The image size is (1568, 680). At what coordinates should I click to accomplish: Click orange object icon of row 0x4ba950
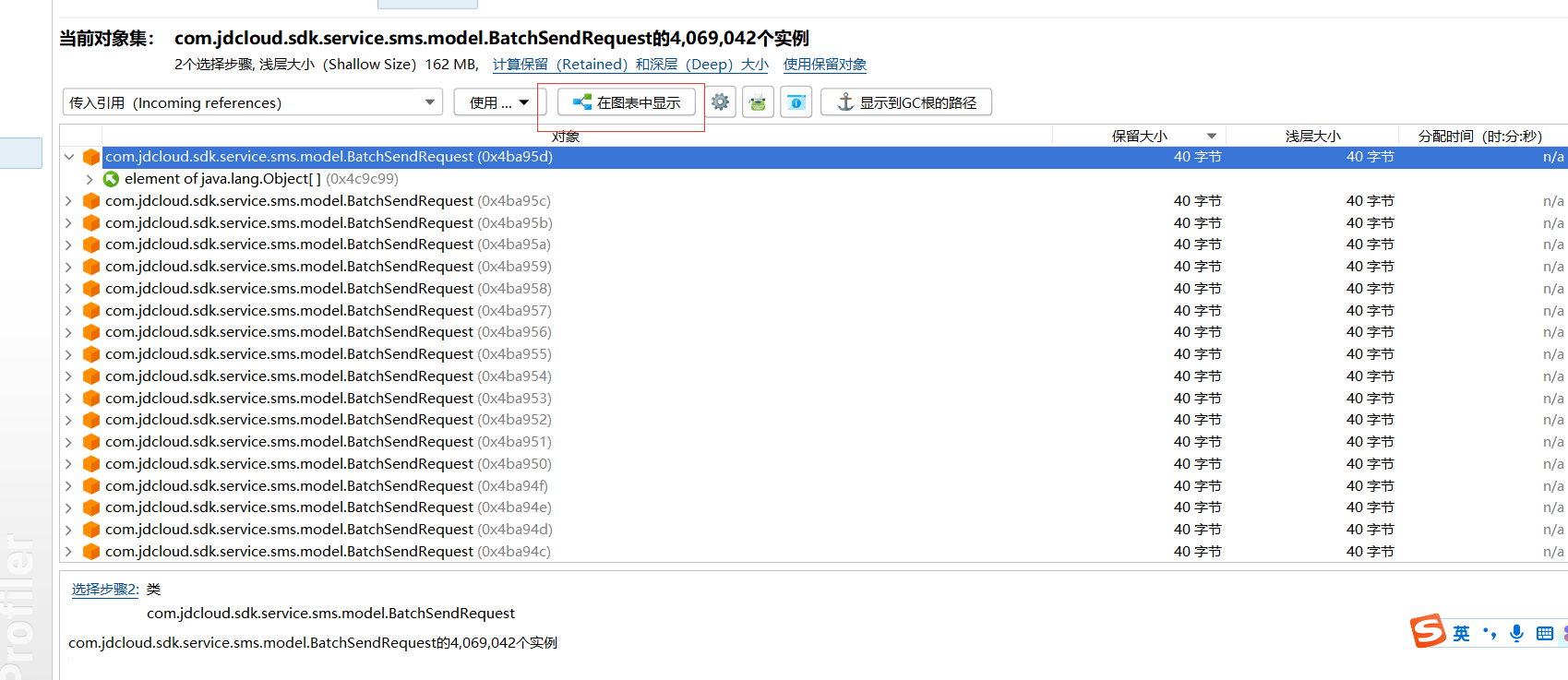pyautogui.click(x=91, y=464)
